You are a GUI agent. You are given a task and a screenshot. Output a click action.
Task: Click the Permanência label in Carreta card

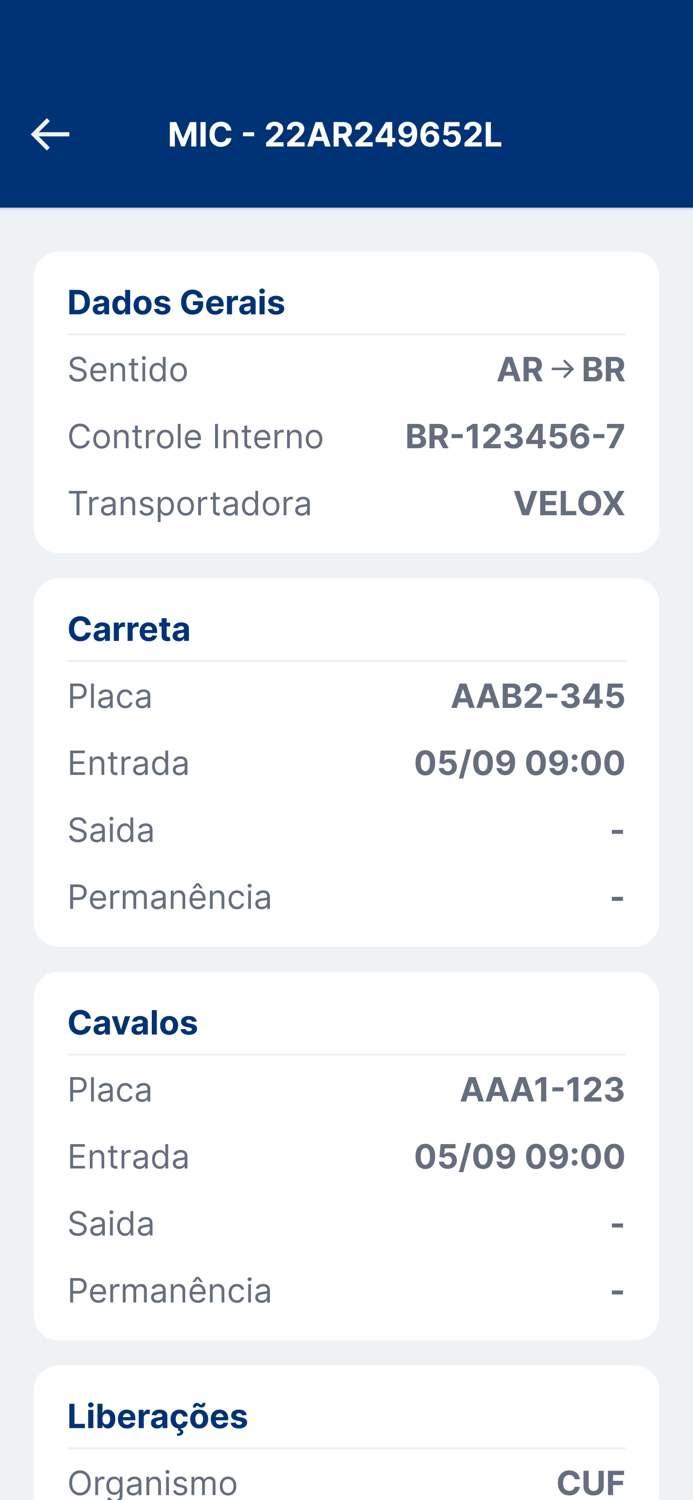point(170,896)
